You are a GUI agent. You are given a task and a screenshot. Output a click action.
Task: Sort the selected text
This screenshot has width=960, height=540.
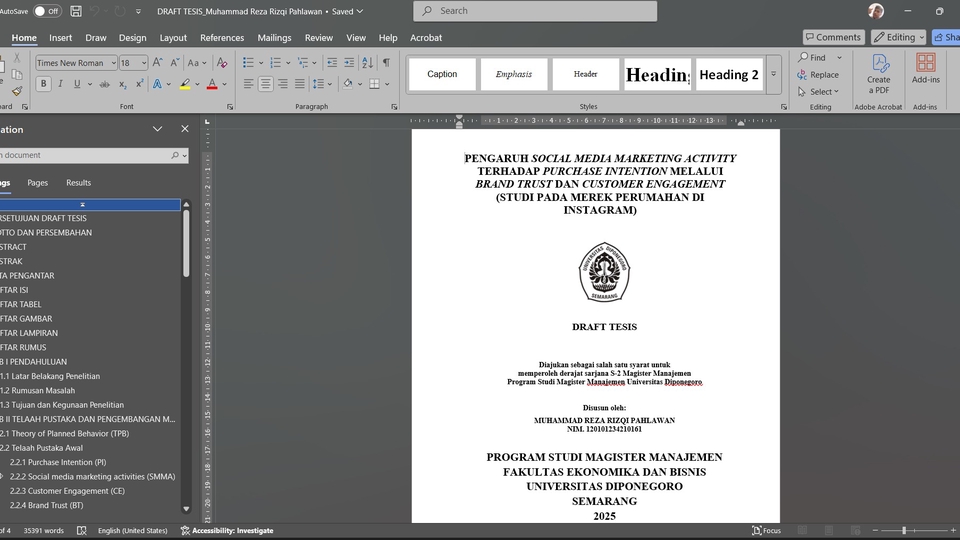pyautogui.click(x=367, y=62)
